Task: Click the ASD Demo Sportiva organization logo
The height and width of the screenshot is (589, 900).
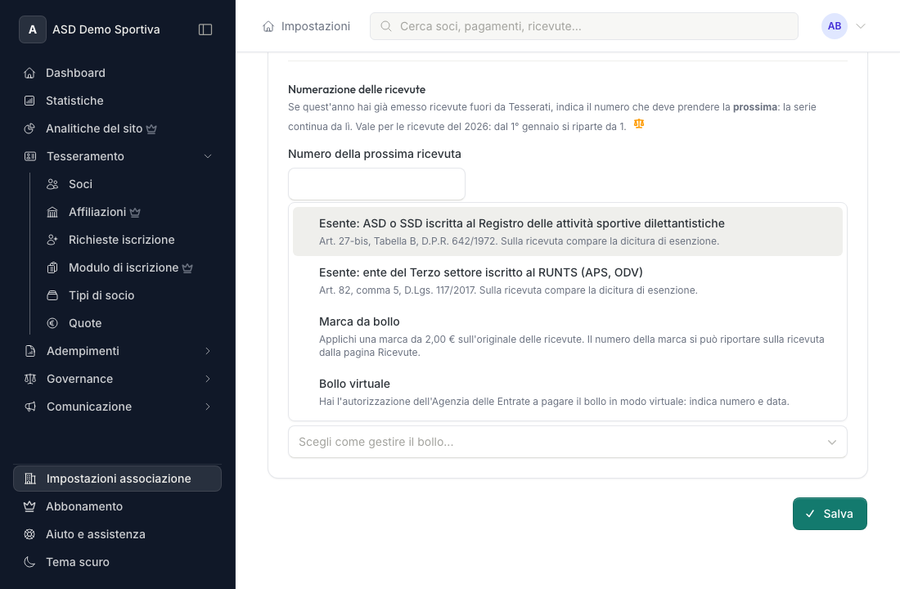Action: (x=33, y=29)
